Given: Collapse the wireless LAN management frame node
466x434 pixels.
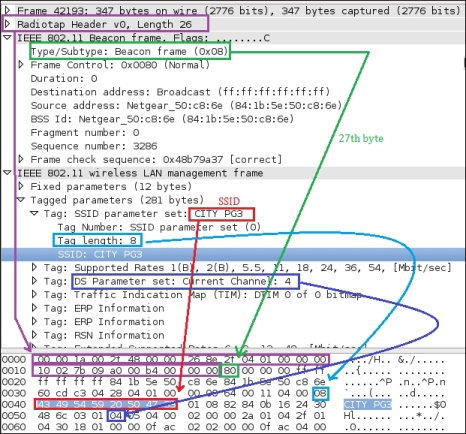Looking at the screenshot, I should point(7,173).
